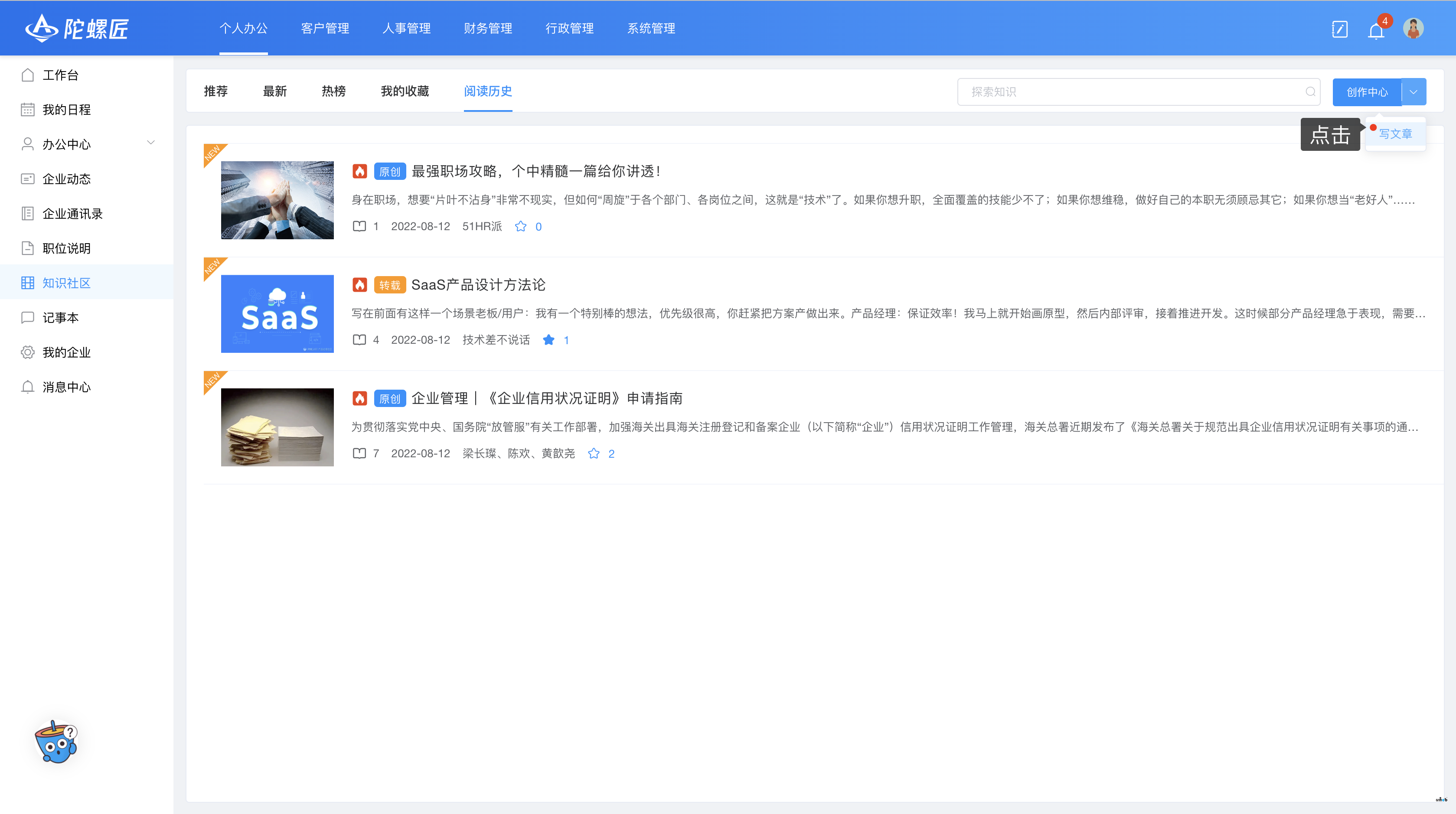Select 写文章 from the dropdown
The image size is (1456, 814).
point(1395,134)
